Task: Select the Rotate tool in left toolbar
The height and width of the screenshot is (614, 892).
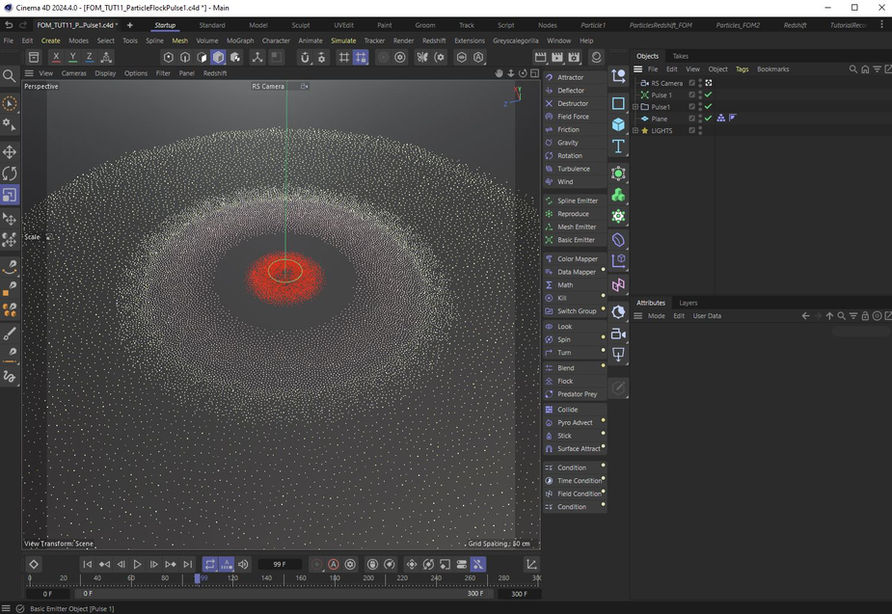Action: coord(10,173)
